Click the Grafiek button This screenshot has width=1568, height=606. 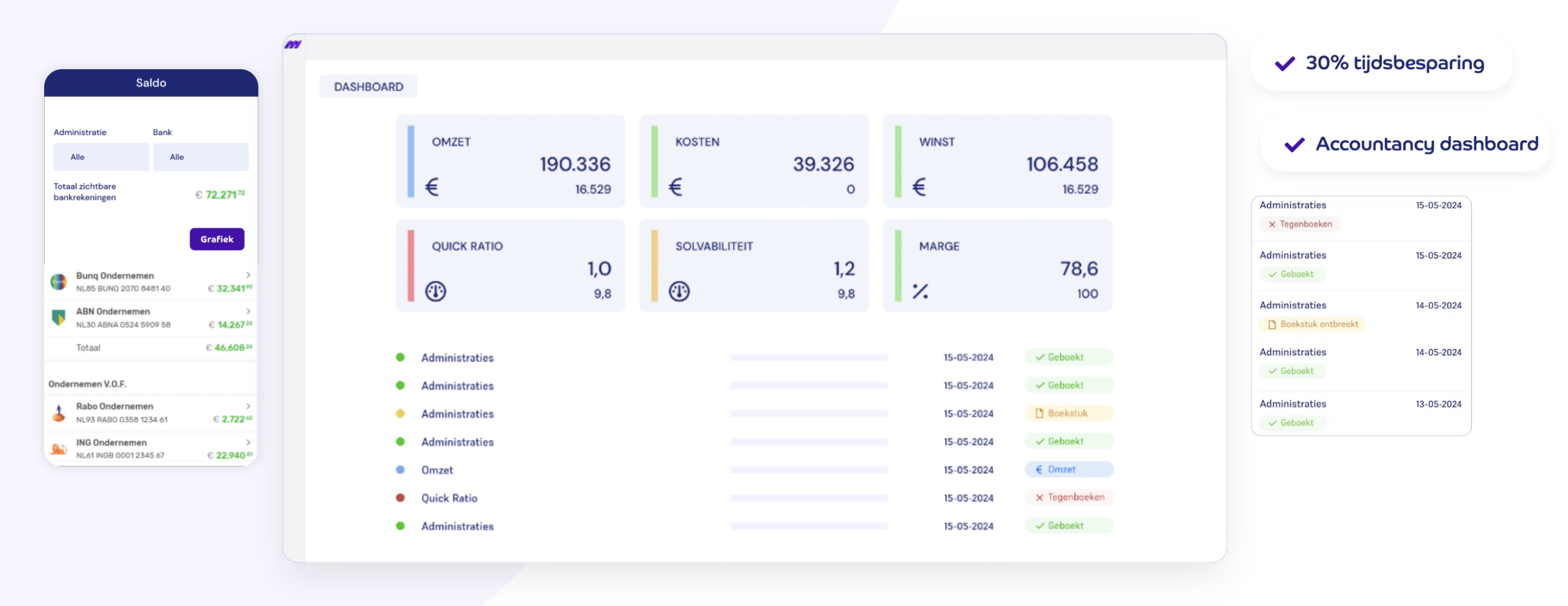coord(217,239)
